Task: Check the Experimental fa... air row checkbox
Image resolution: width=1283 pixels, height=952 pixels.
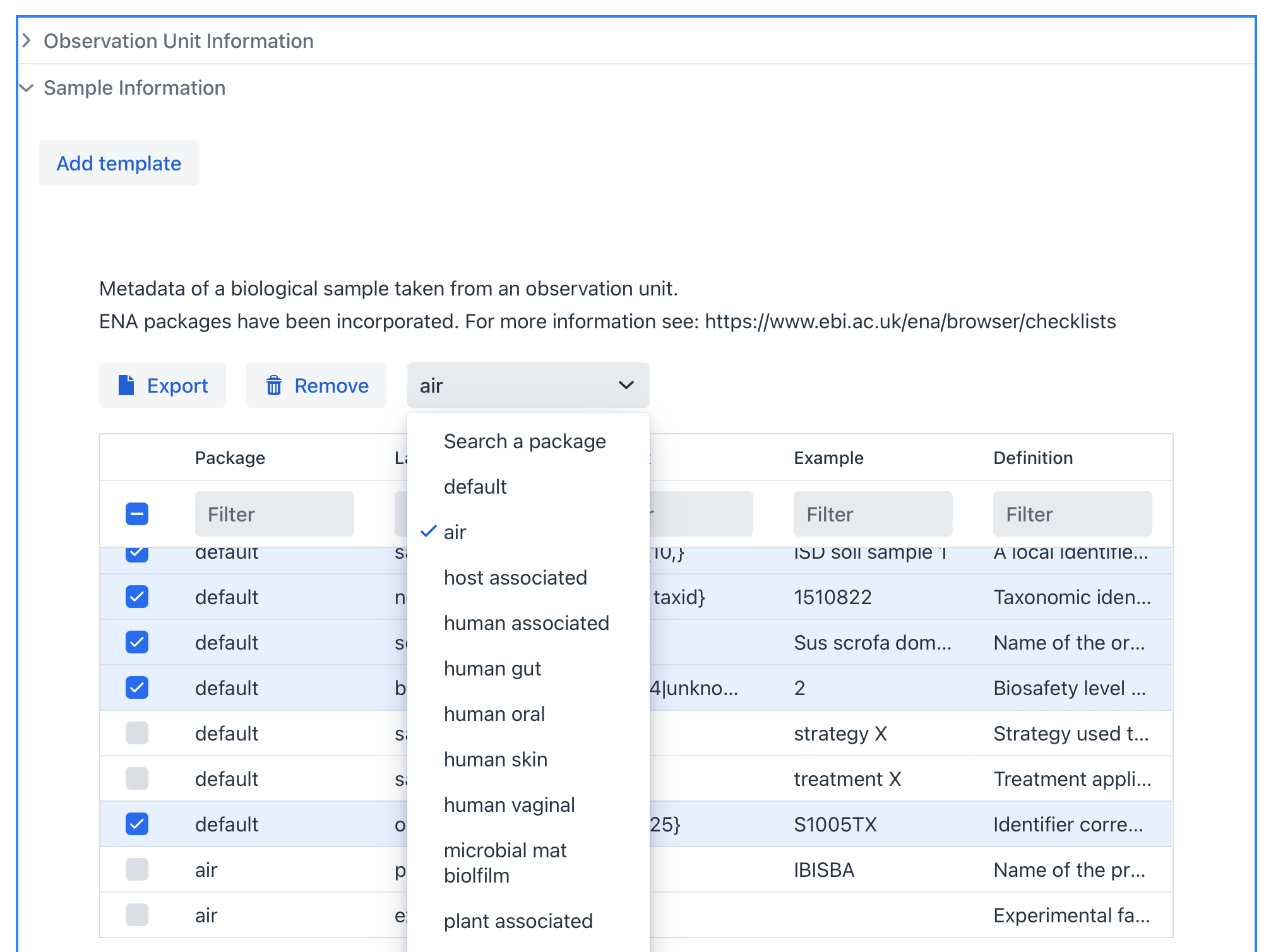Action: point(137,915)
